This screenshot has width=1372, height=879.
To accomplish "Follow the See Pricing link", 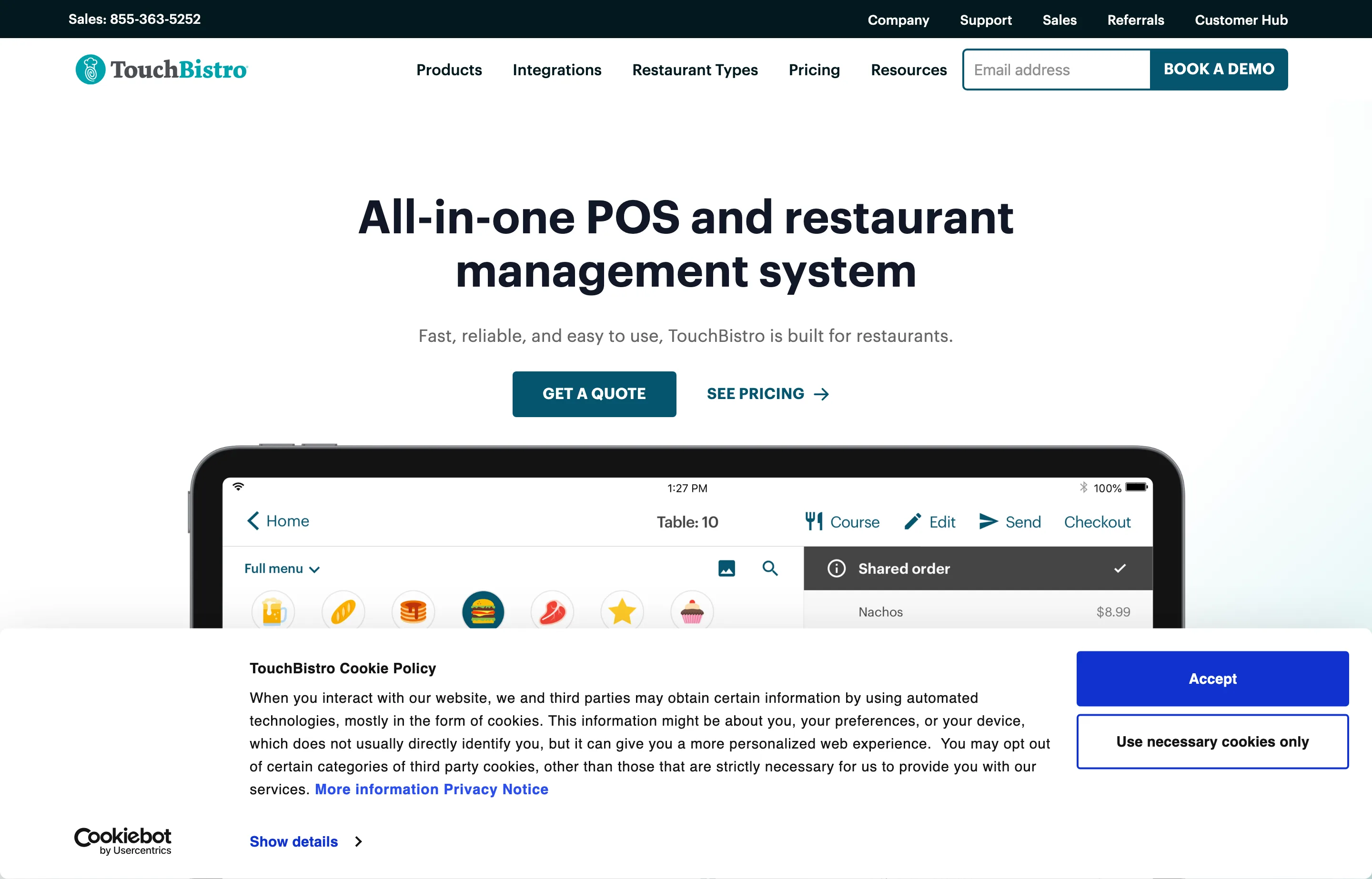I will [x=768, y=394].
